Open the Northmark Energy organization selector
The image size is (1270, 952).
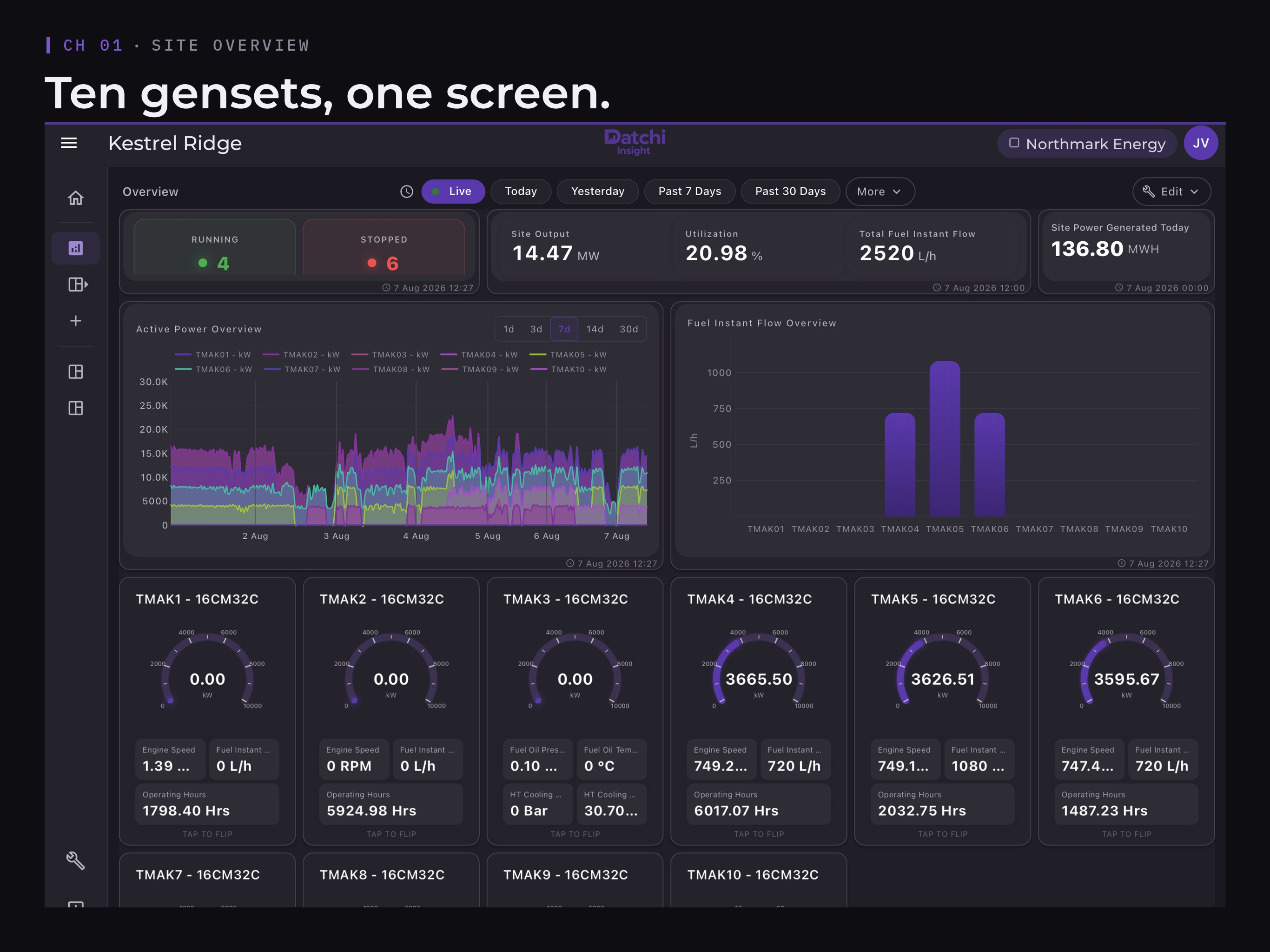click(1087, 143)
